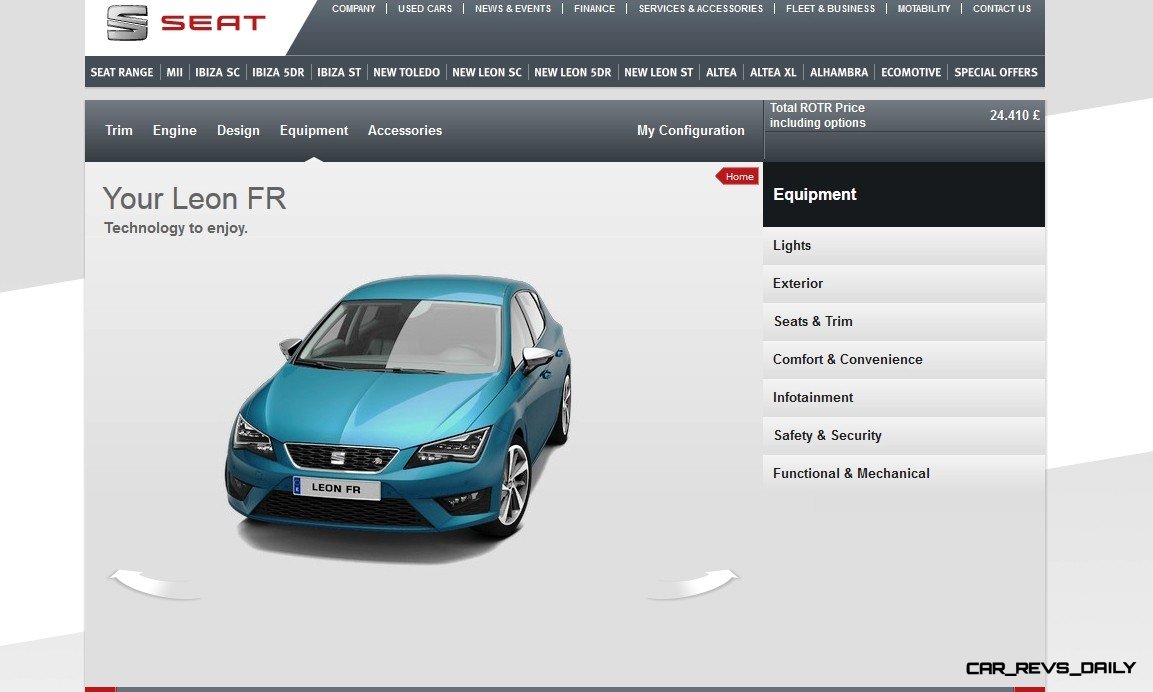Select New Leon 5DR model
1153x692 pixels.
[x=573, y=72]
